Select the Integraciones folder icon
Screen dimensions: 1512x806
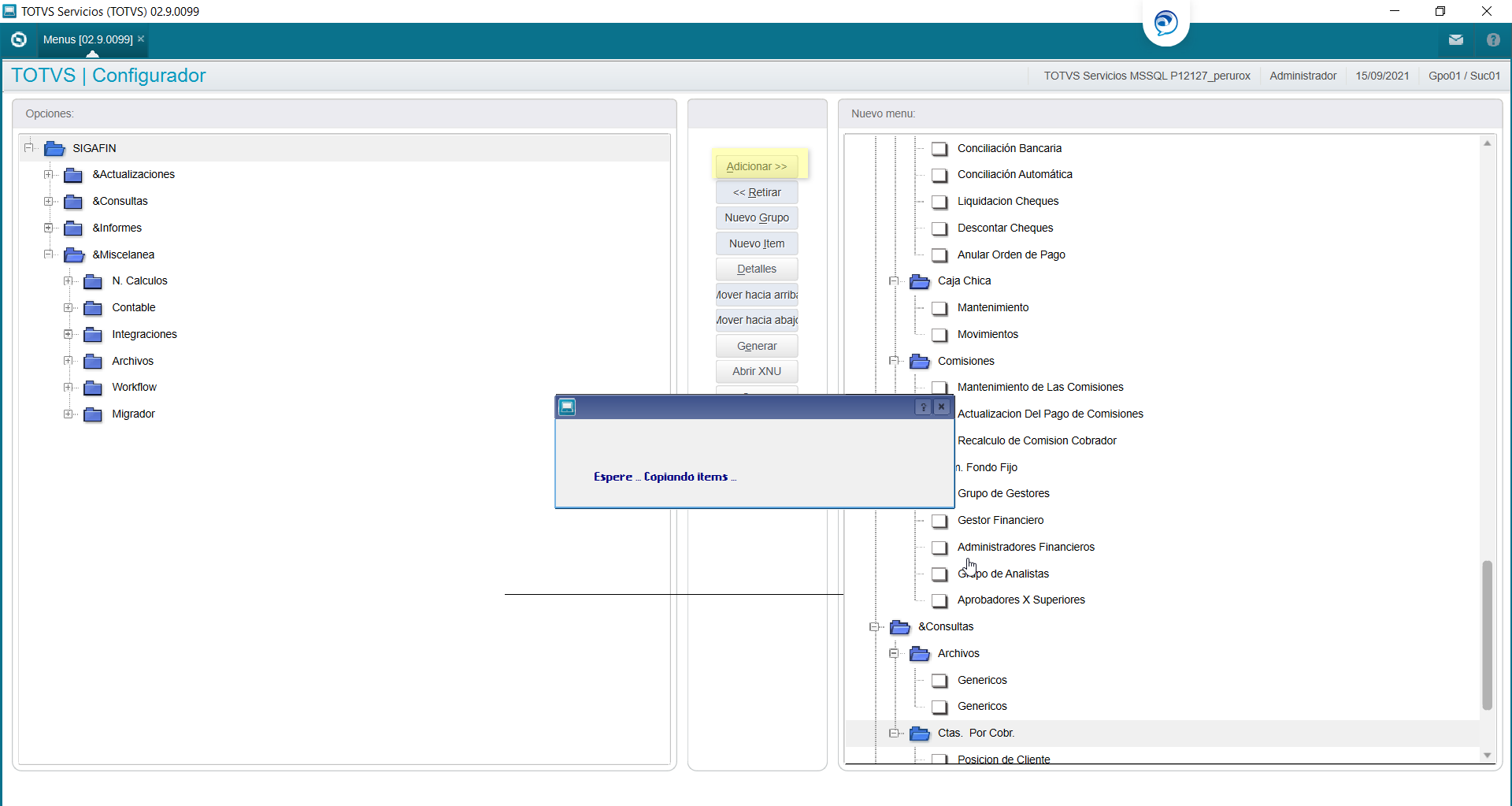point(93,335)
